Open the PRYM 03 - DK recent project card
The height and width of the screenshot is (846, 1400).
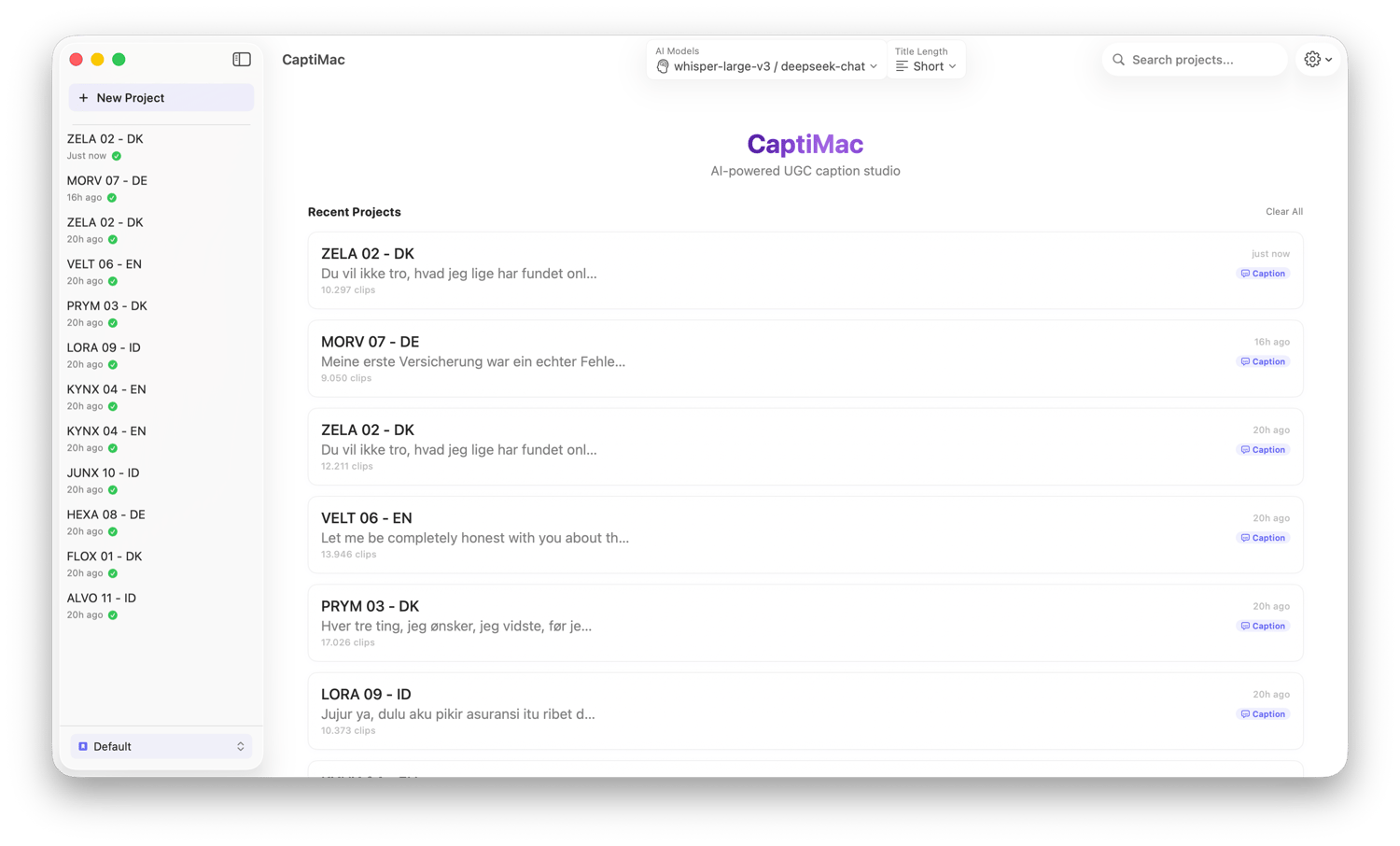tap(805, 623)
